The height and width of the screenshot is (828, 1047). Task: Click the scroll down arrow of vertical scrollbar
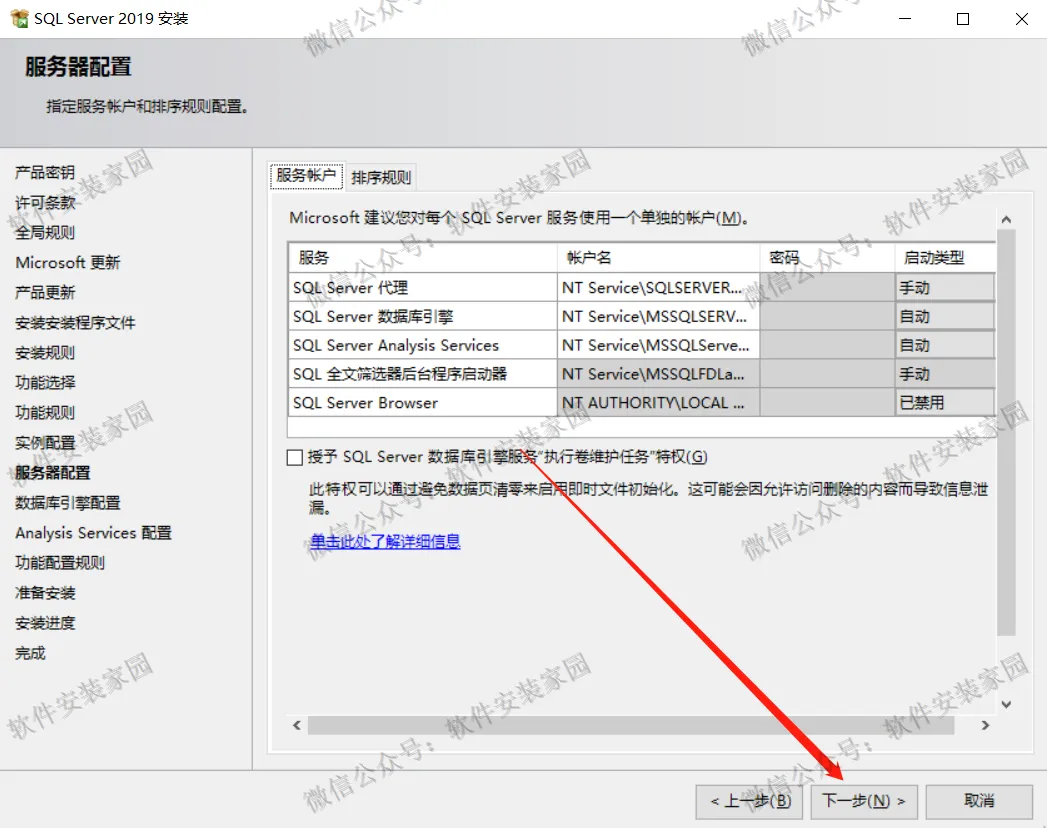click(1006, 704)
